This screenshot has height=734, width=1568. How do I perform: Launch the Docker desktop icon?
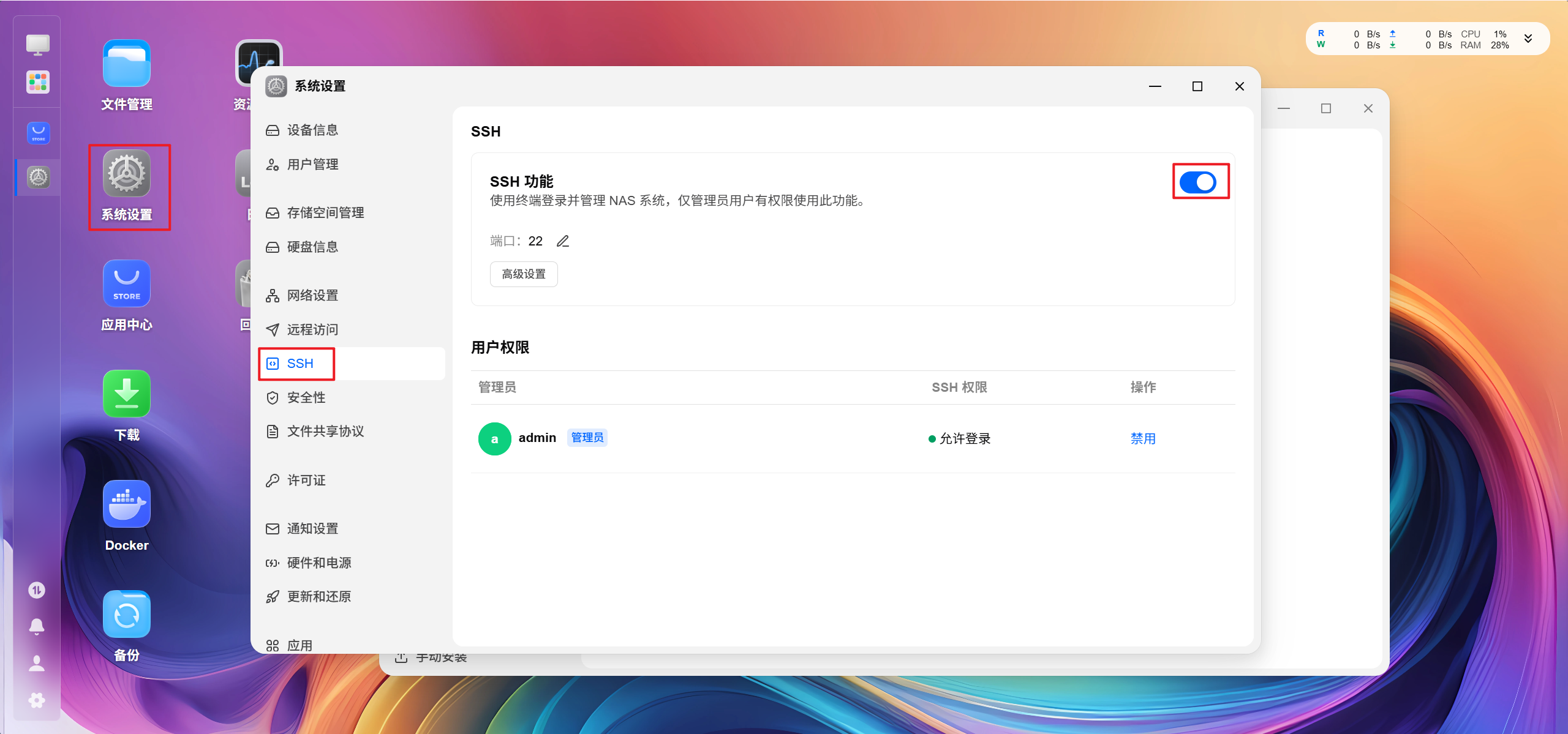tap(127, 504)
